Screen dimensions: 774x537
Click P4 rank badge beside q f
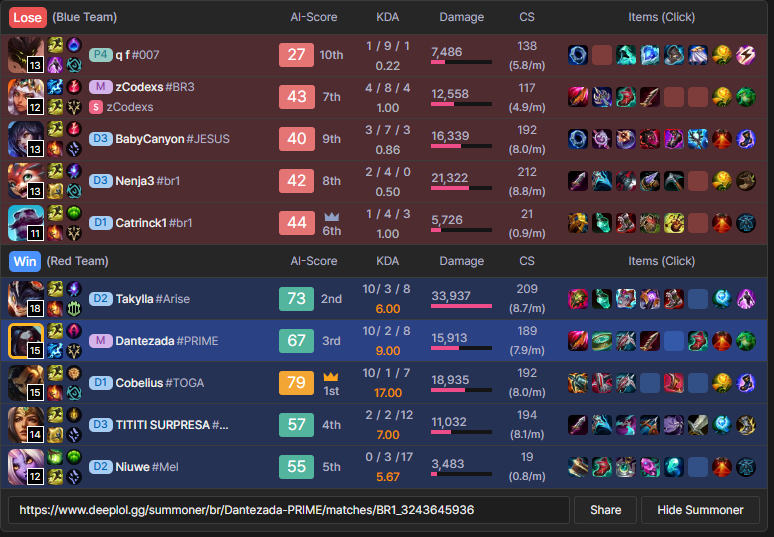click(x=101, y=55)
